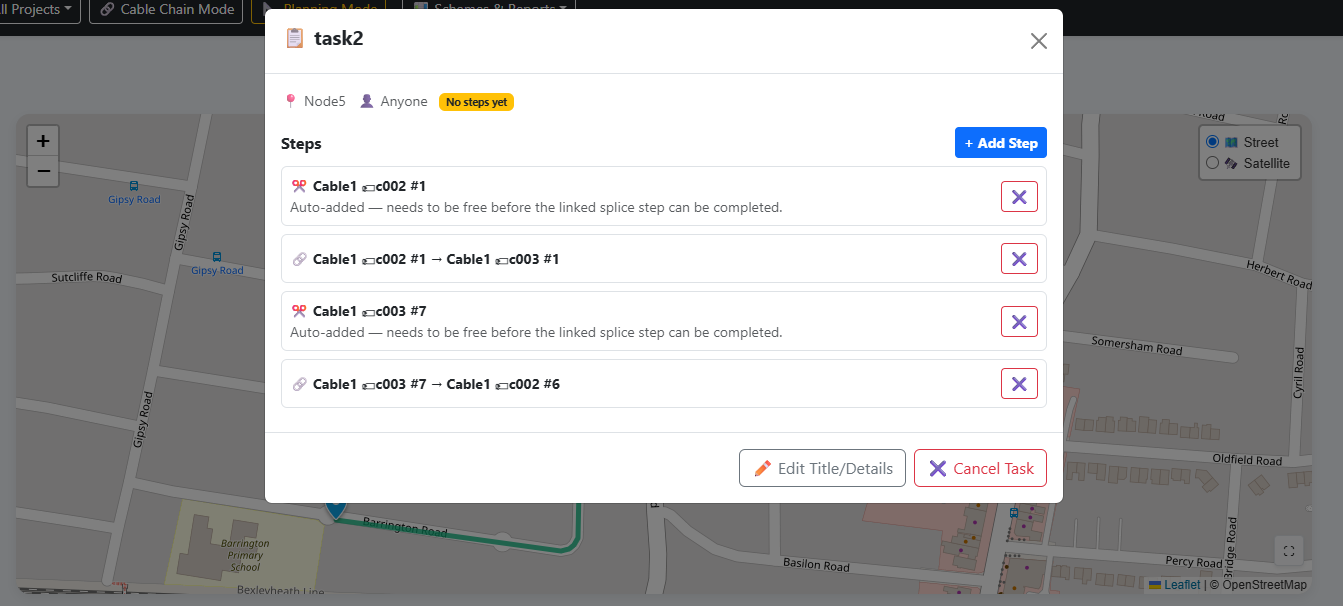Click the link icon of c002 #1 splice step

coord(298,259)
